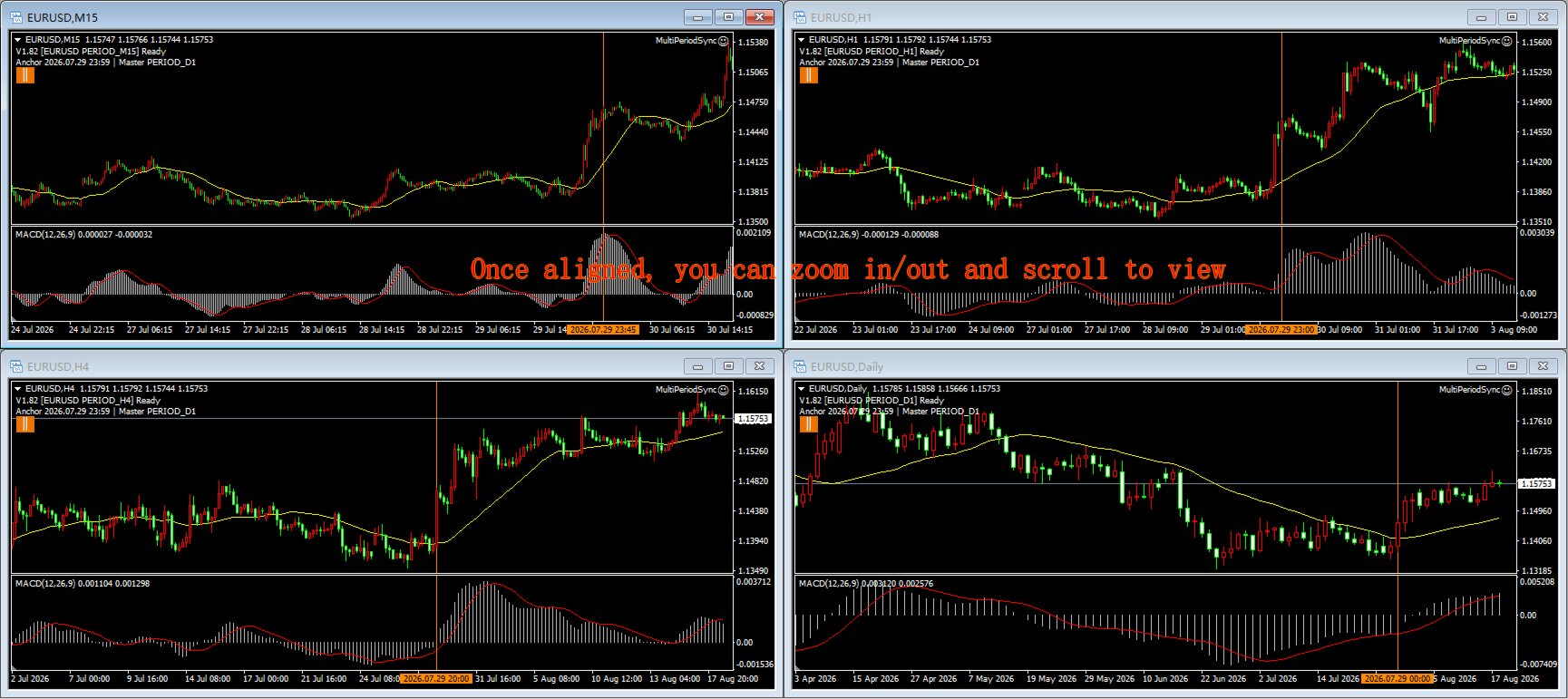
Task: Minimize the EURUSD,H1 chart window
Action: 1482,17
